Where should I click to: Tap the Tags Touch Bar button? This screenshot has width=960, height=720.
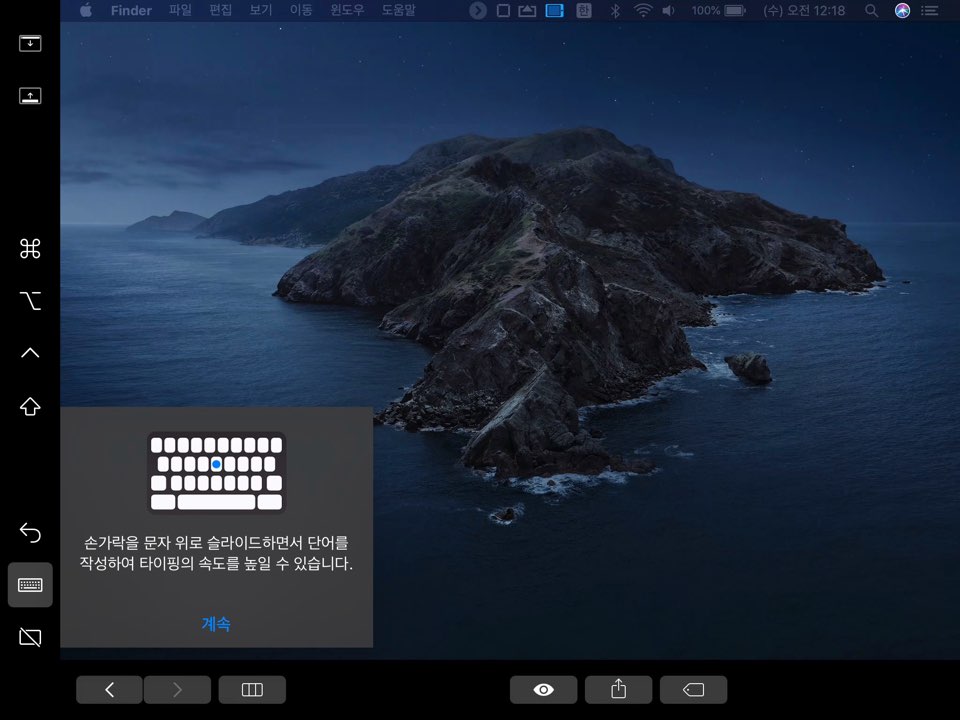[694, 690]
